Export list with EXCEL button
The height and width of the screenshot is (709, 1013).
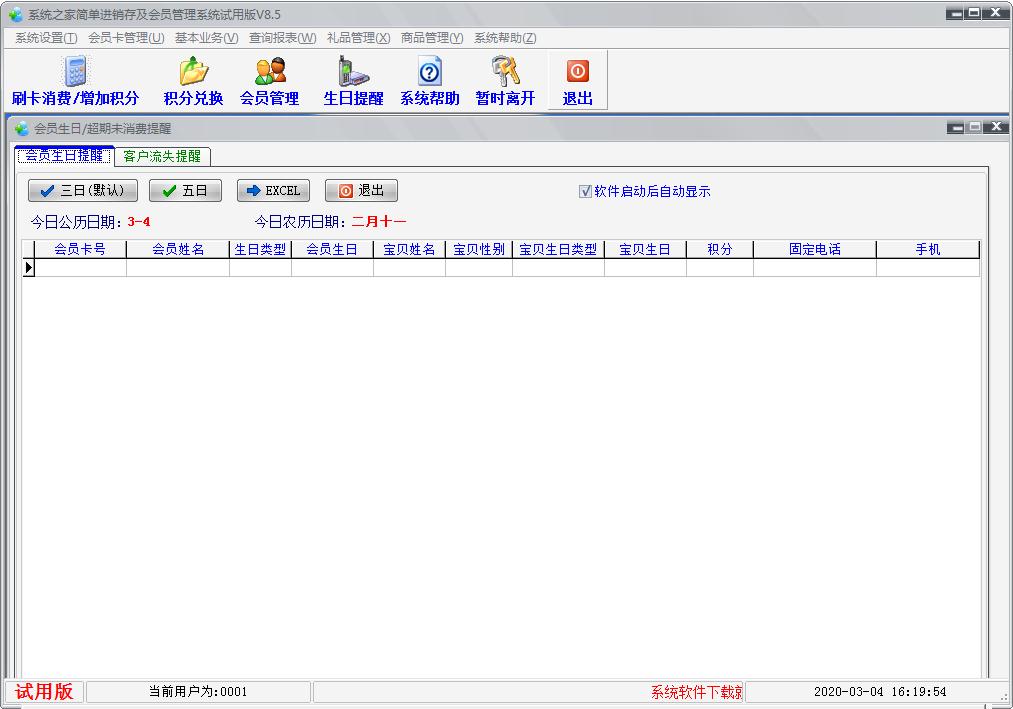coord(273,191)
